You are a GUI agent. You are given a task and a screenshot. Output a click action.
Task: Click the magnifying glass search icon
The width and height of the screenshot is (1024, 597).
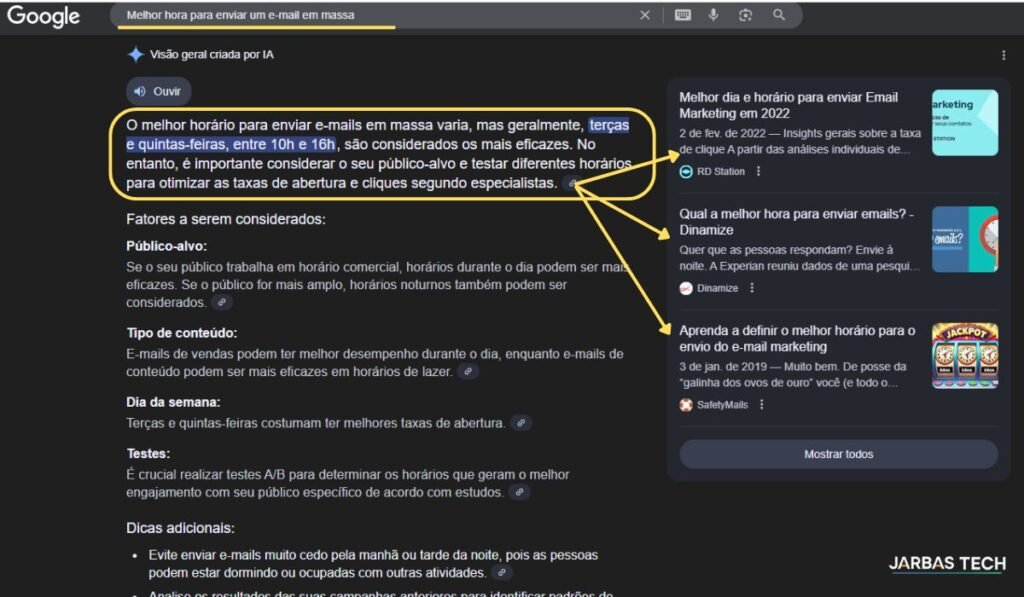pyautogui.click(x=778, y=15)
